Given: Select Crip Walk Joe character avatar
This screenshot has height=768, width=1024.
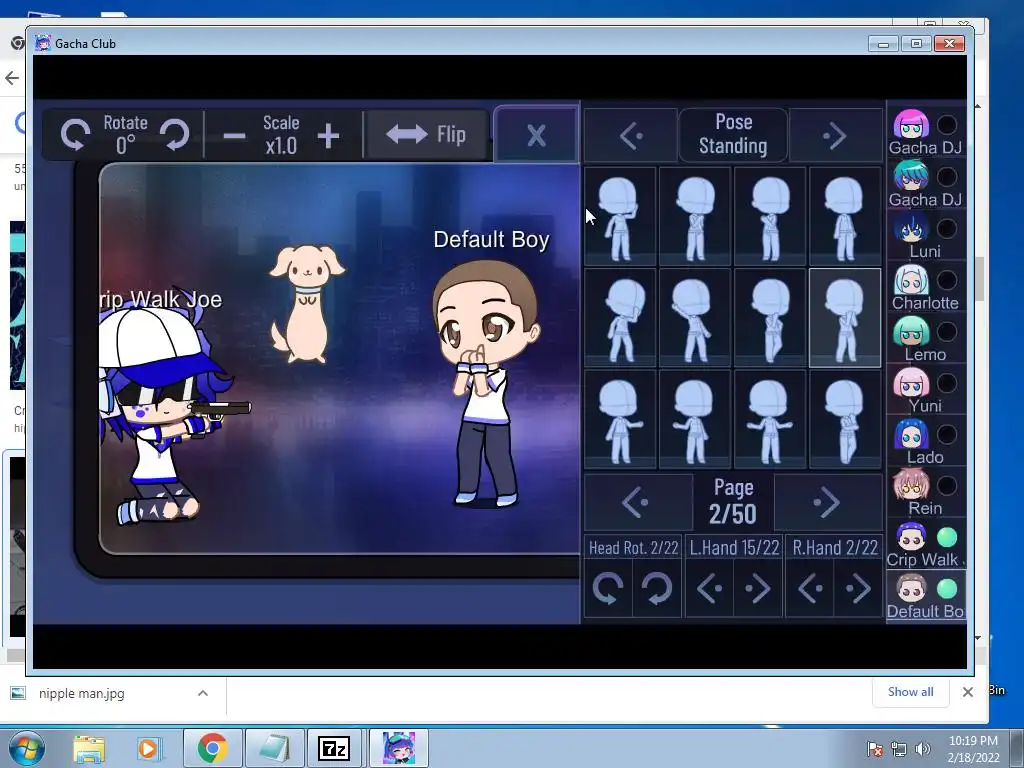Looking at the screenshot, I should pyautogui.click(x=911, y=538).
